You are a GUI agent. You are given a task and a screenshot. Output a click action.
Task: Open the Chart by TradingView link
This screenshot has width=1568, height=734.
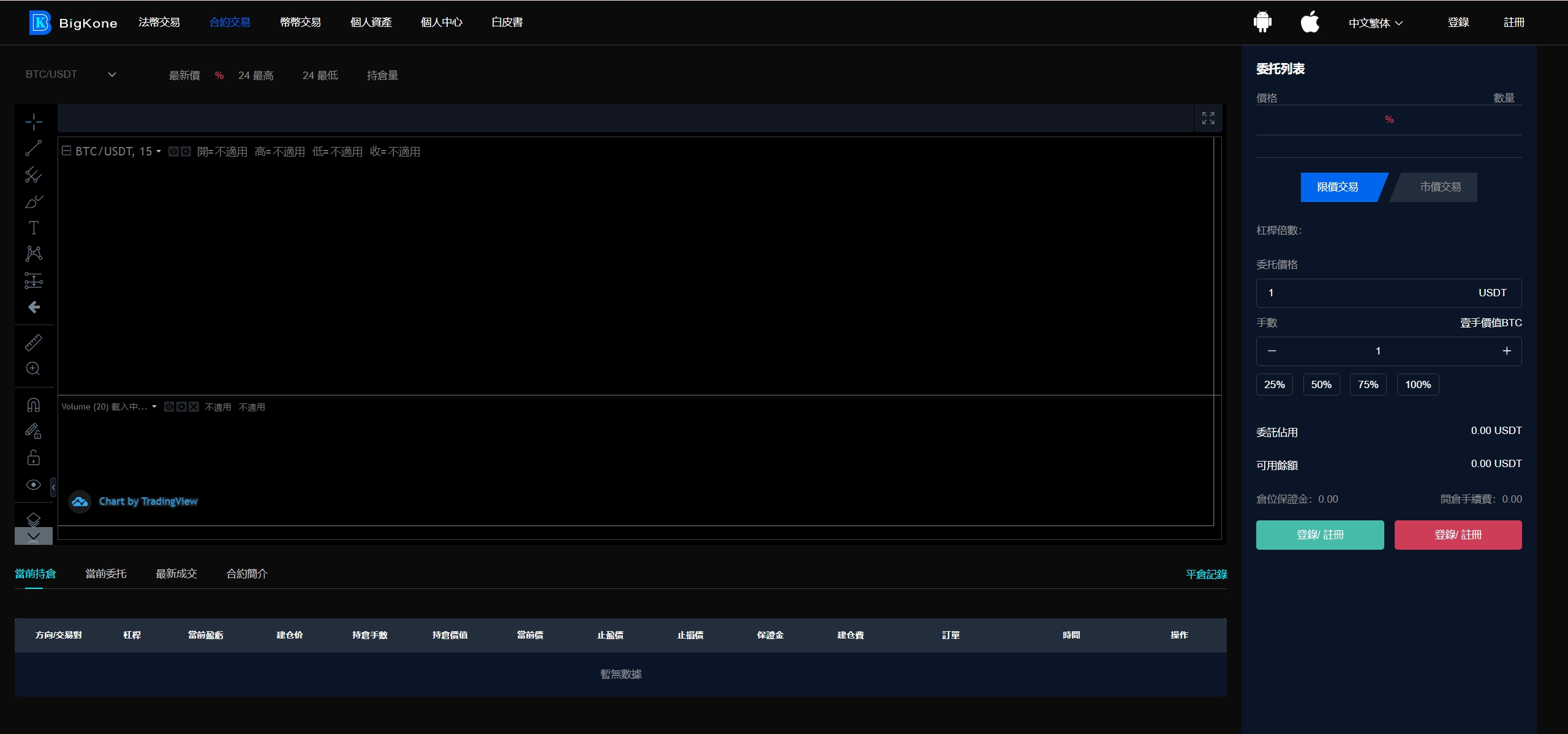[148, 501]
